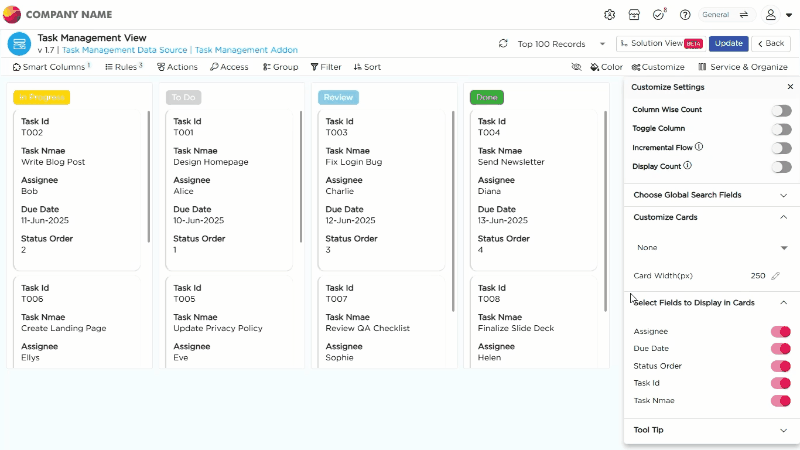The height and width of the screenshot is (450, 800).
Task: Click the hidden eye icon beside Color
Action: [x=576, y=67]
